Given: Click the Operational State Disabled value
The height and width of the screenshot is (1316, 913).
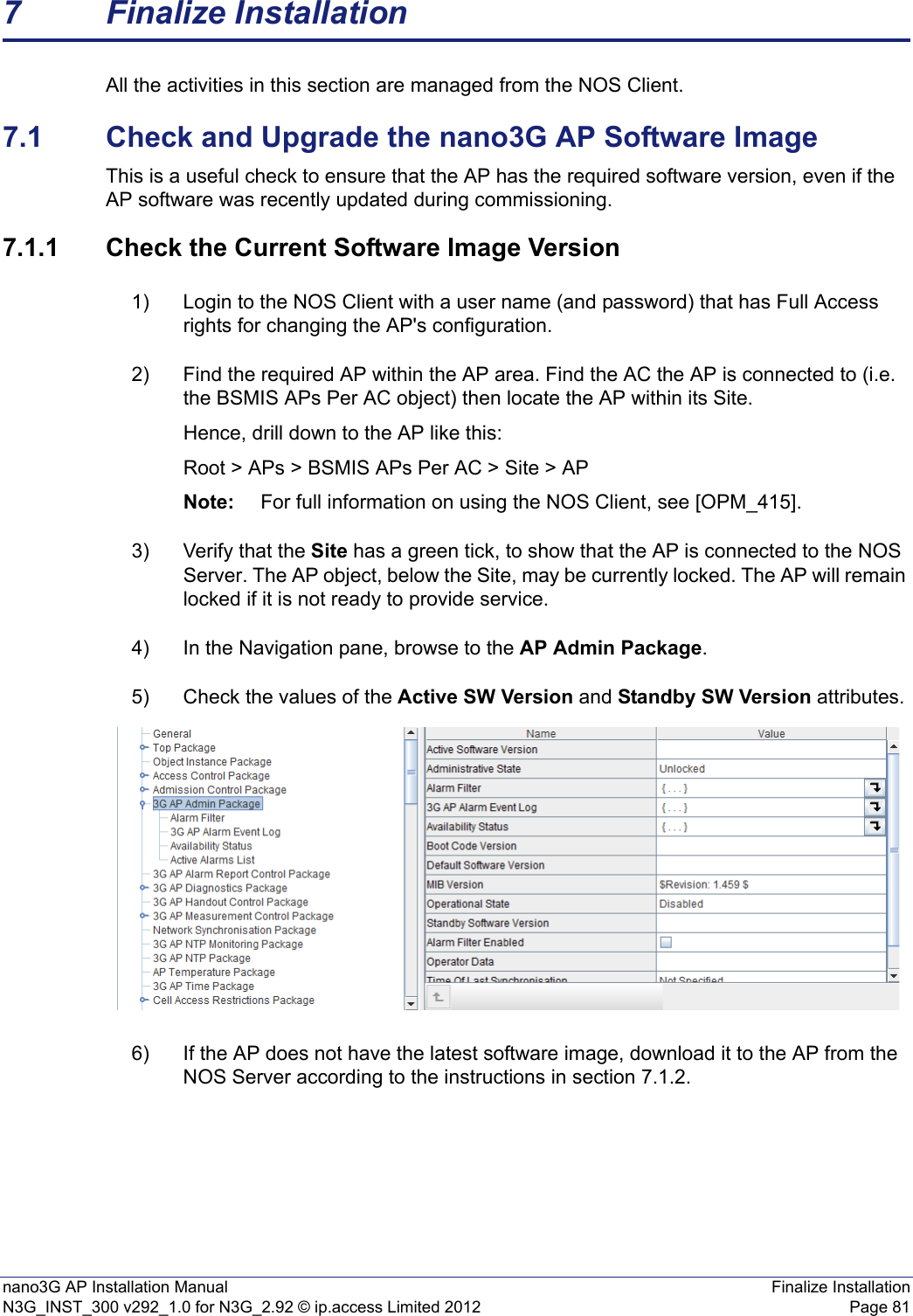Looking at the screenshot, I should point(771,904).
